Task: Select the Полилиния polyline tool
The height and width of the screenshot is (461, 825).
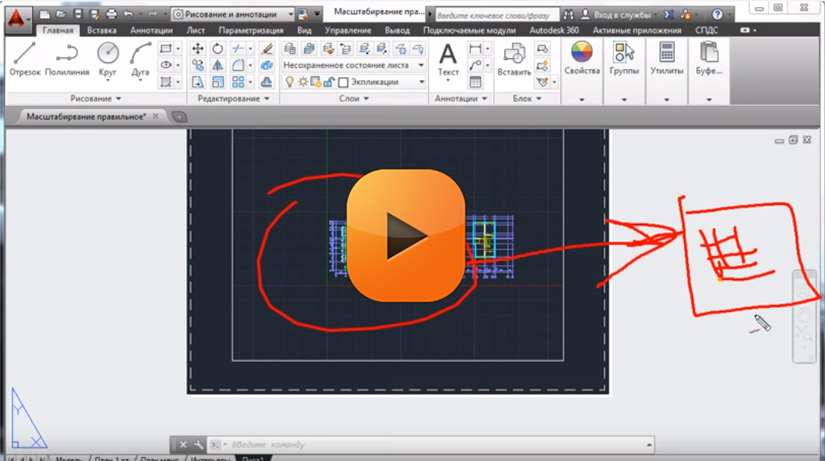Action: (x=67, y=59)
